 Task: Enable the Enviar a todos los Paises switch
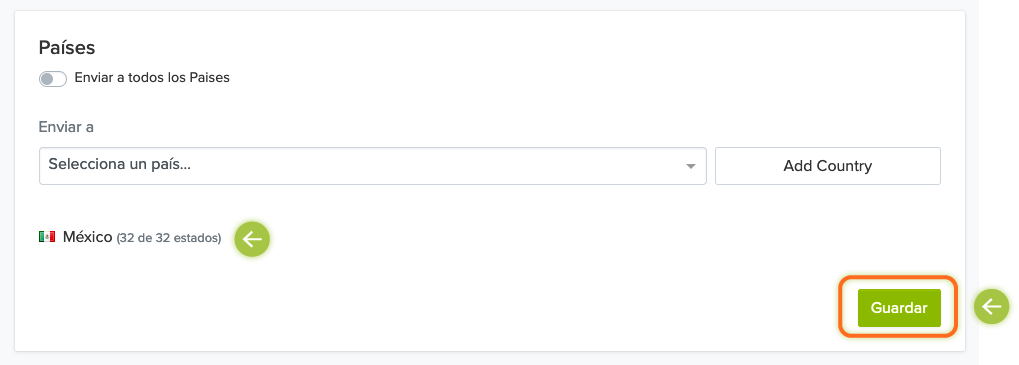click(53, 79)
